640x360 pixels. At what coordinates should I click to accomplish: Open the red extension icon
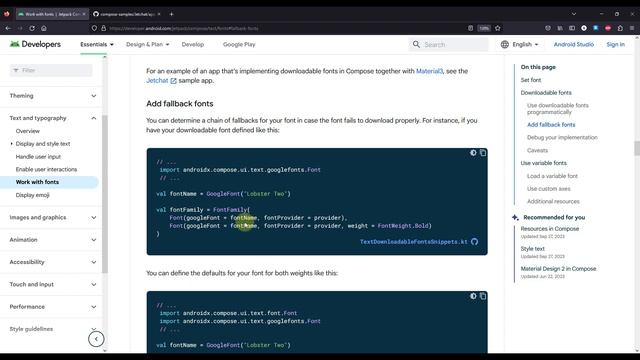(608, 28)
